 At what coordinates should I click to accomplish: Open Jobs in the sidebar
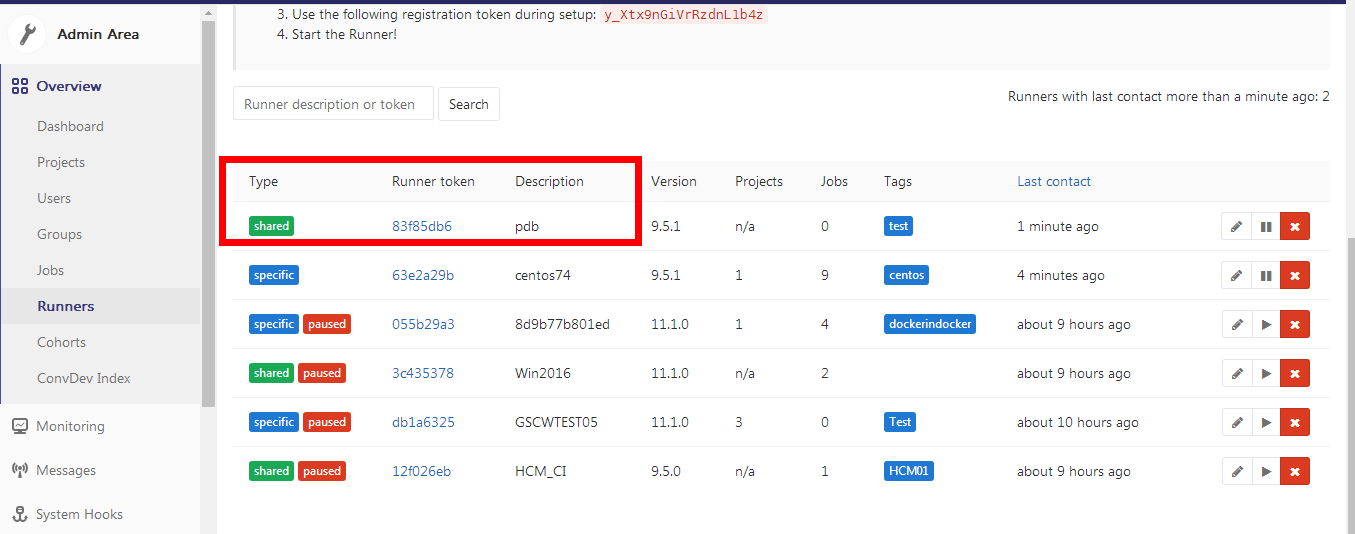click(x=50, y=270)
